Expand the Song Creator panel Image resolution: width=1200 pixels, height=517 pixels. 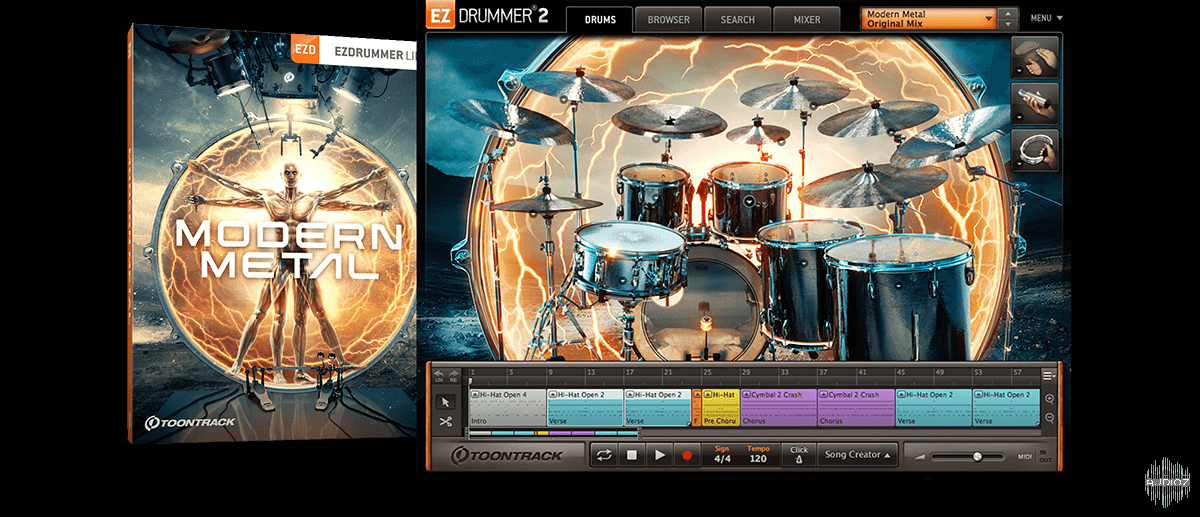857,455
